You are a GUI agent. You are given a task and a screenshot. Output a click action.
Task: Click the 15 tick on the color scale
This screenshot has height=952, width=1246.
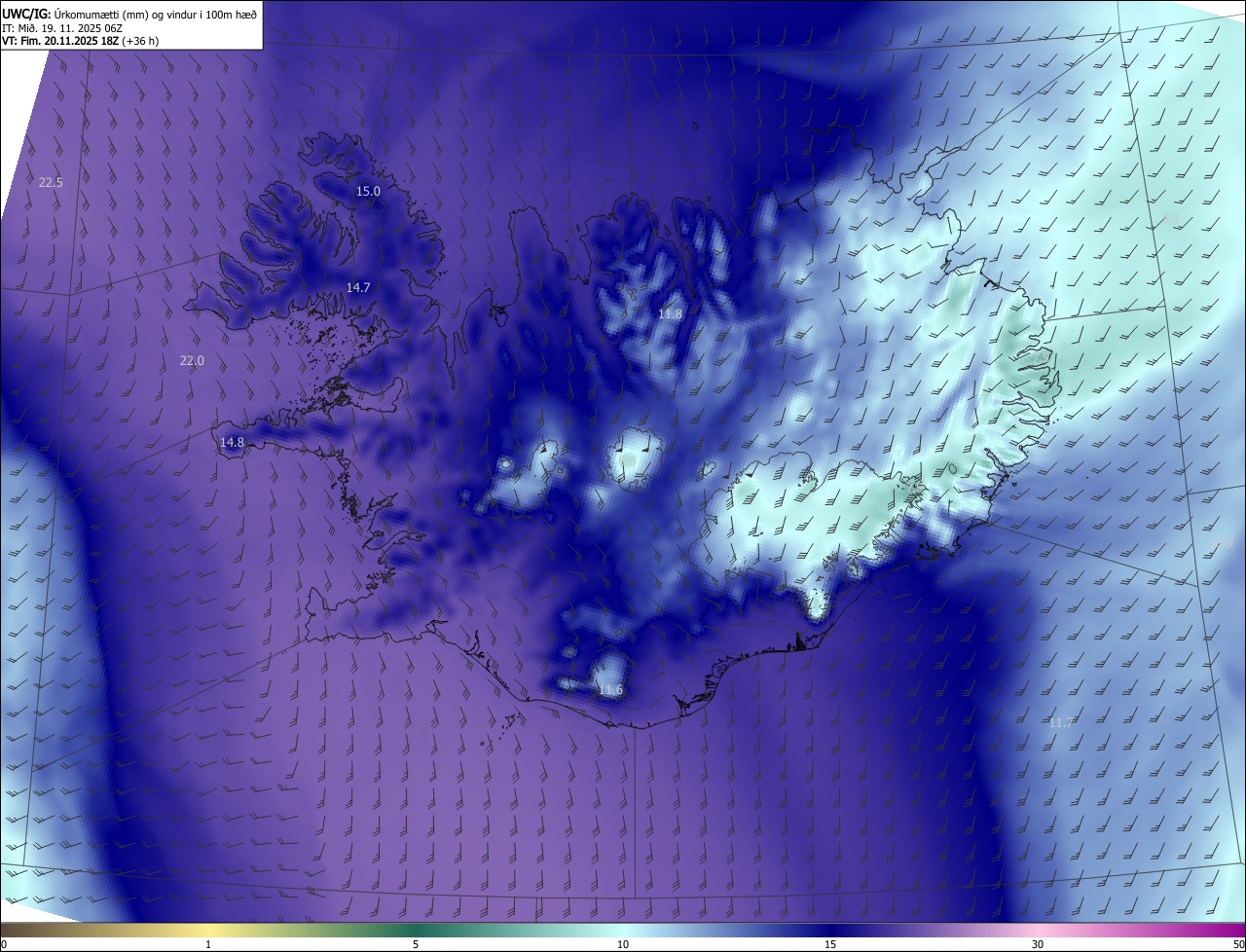click(830, 944)
